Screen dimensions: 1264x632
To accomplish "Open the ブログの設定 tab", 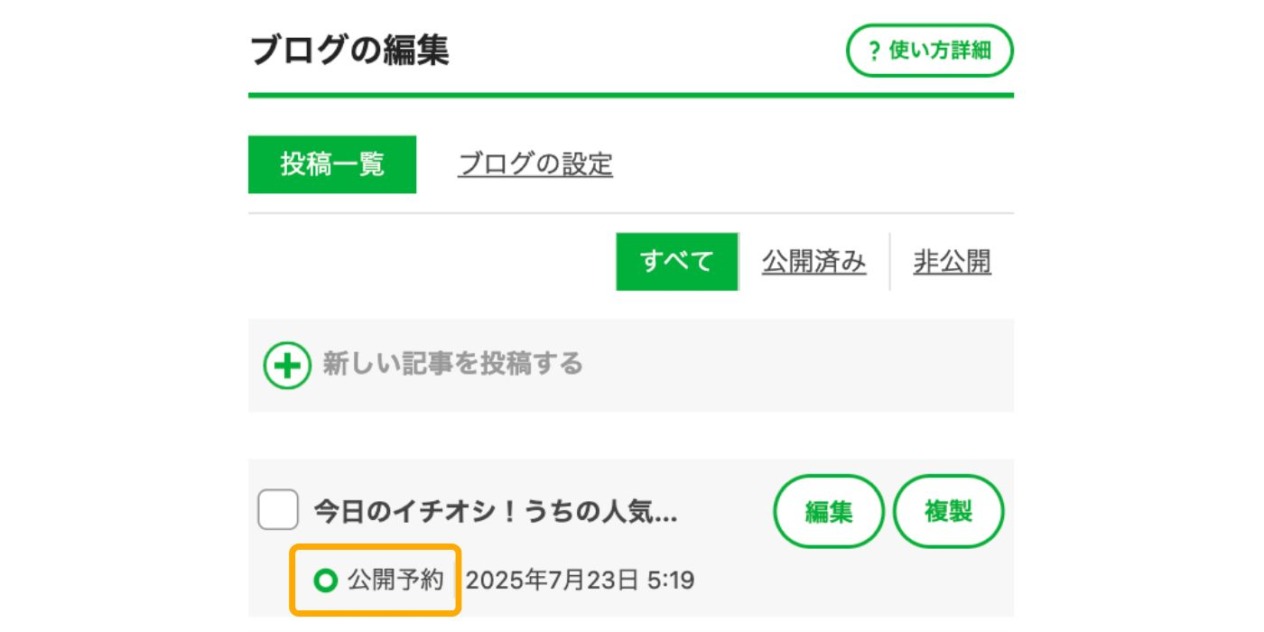I will (535, 164).
